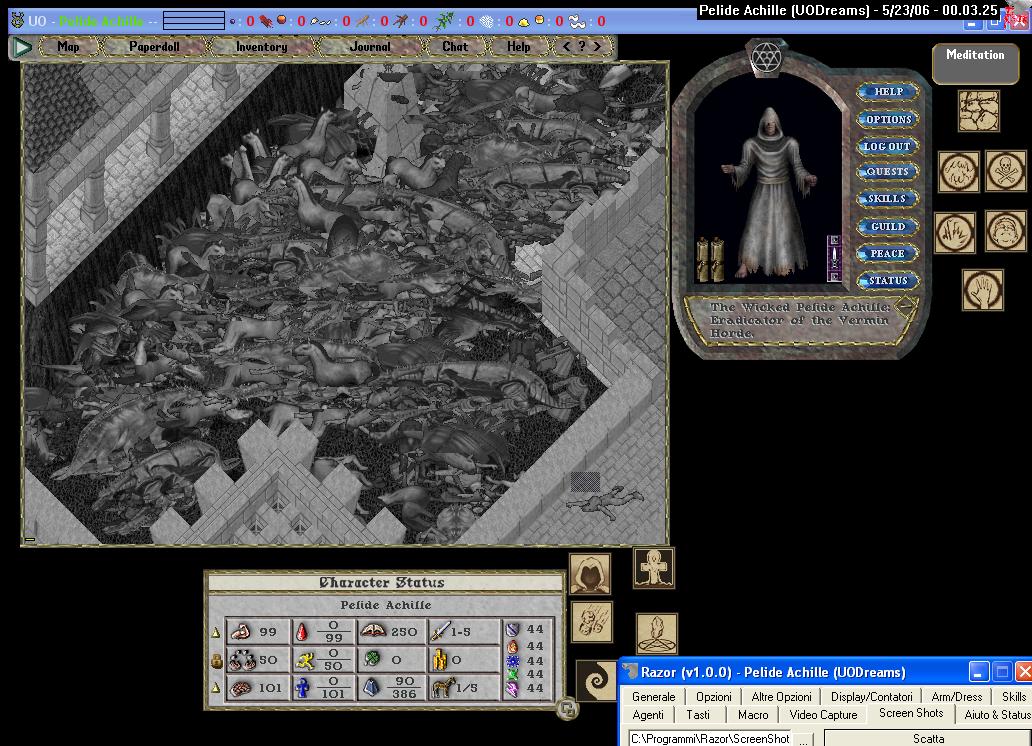Cast the skull and crossbones spell icon
This screenshot has width=1032, height=746.
coord(1005,172)
